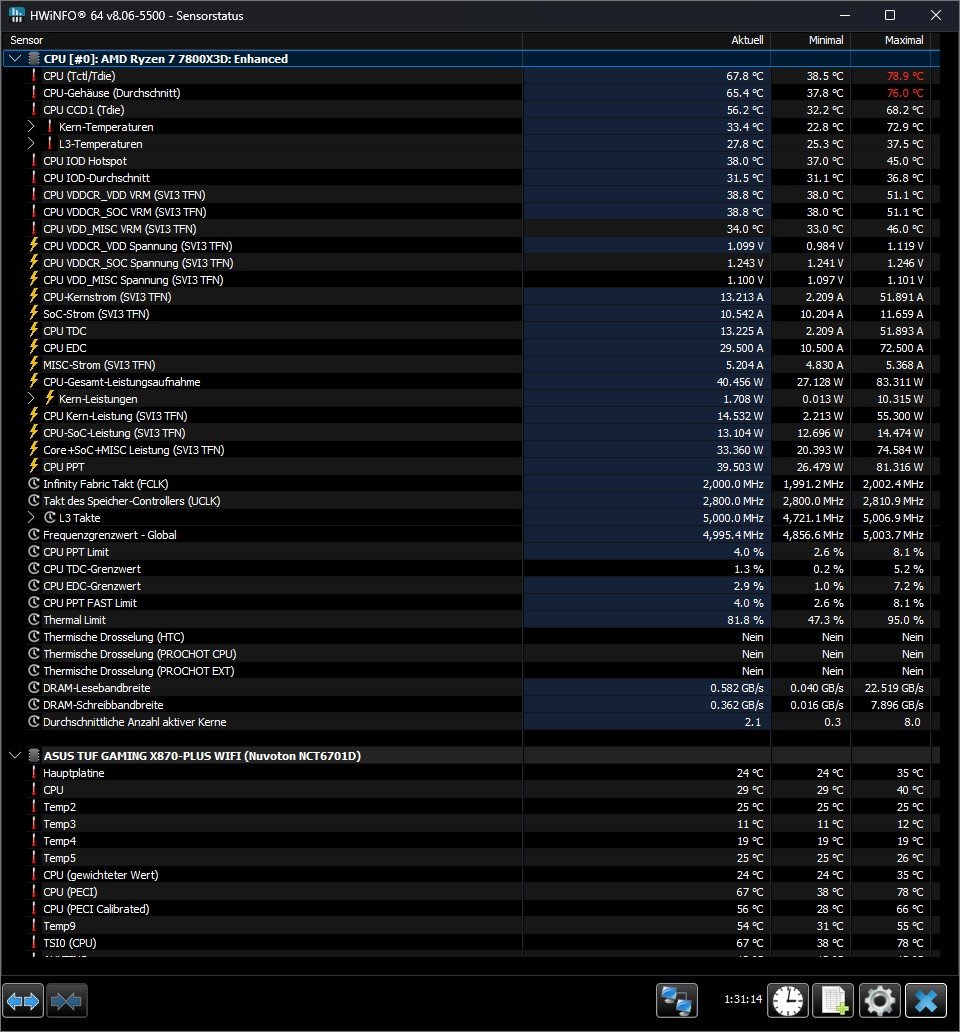The image size is (960, 1032).
Task: Click the collapse view arrows button
Action: (66, 1001)
